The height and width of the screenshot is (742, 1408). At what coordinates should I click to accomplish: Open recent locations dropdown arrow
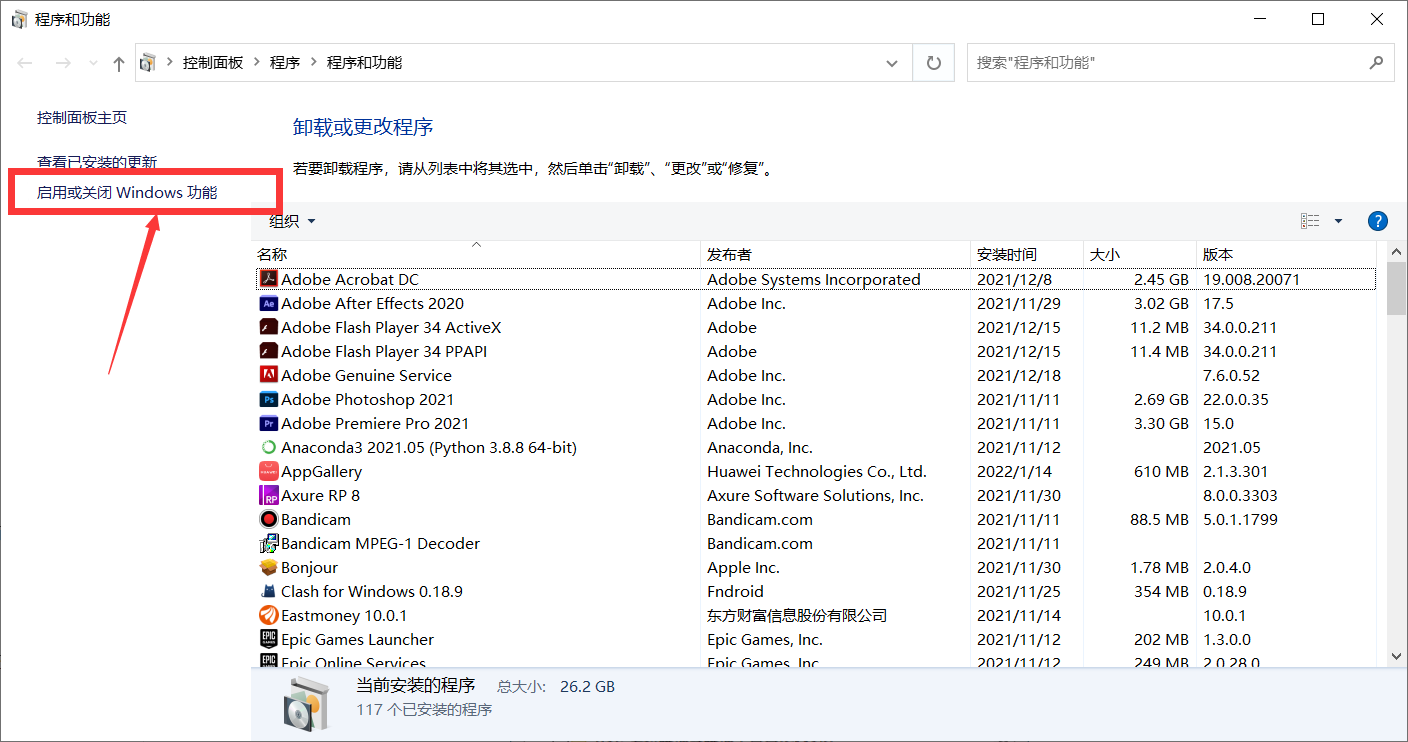93,63
